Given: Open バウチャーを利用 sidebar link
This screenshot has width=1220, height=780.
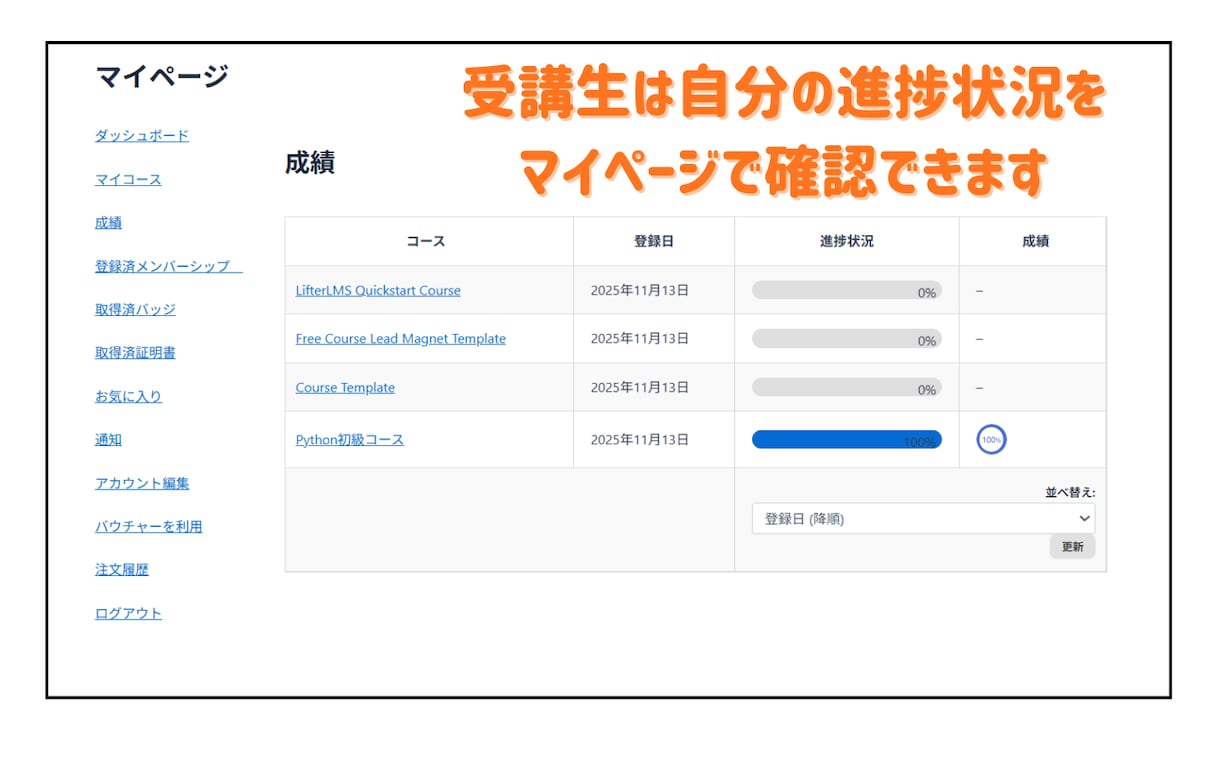Looking at the screenshot, I should point(149,526).
